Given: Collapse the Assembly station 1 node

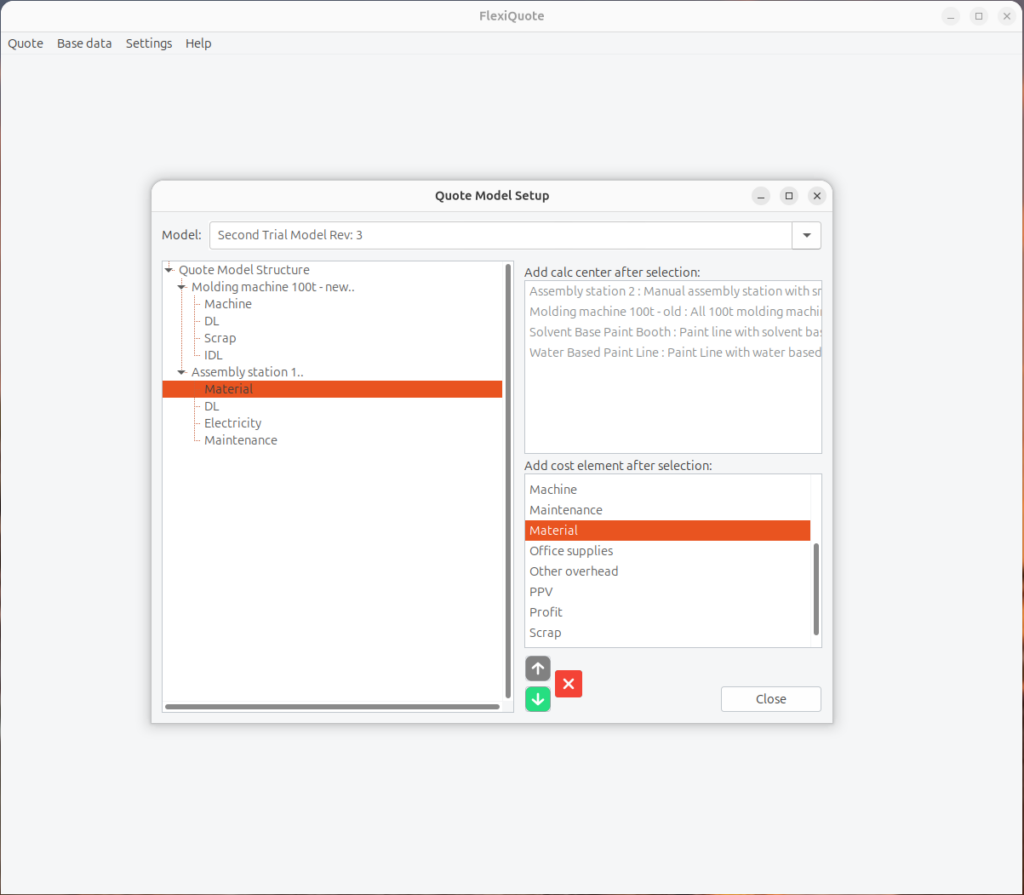Looking at the screenshot, I should 182,372.
